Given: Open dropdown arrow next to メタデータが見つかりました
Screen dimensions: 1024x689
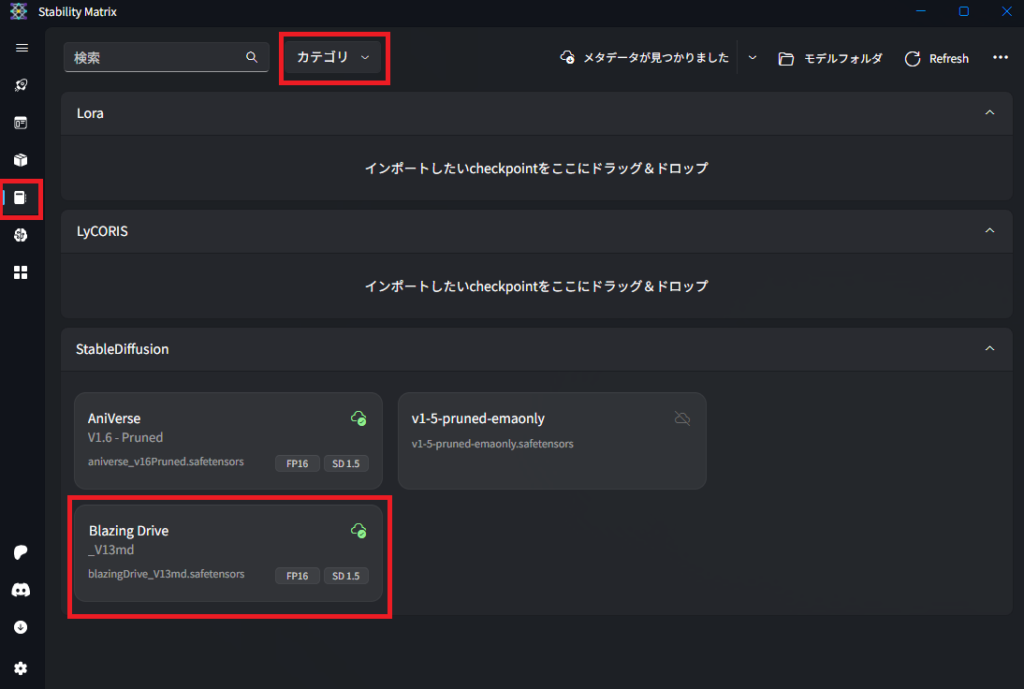Looking at the screenshot, I should click(x=752, y=57).
